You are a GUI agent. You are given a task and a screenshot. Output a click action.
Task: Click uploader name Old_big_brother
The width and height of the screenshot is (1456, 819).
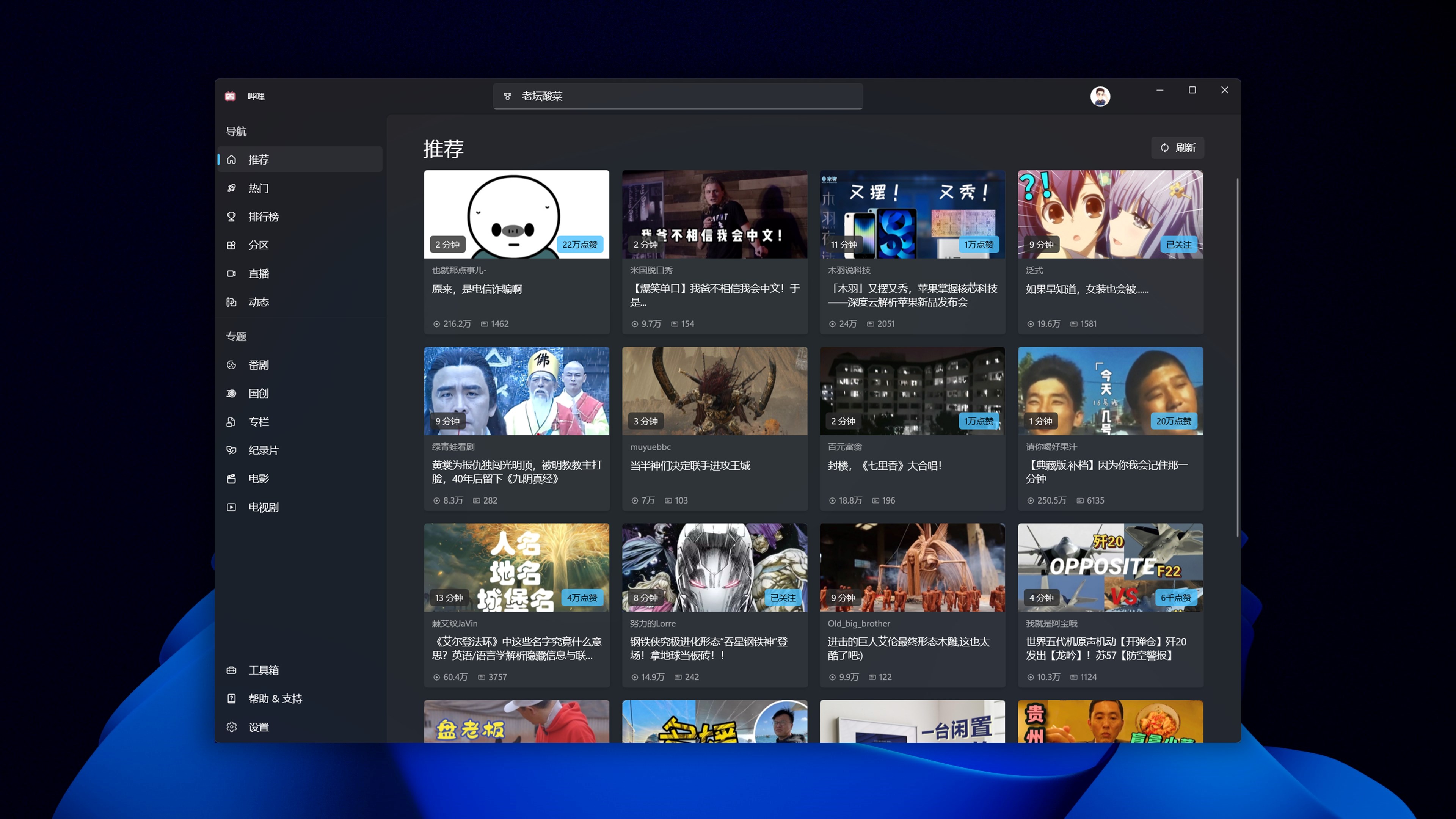858,623
